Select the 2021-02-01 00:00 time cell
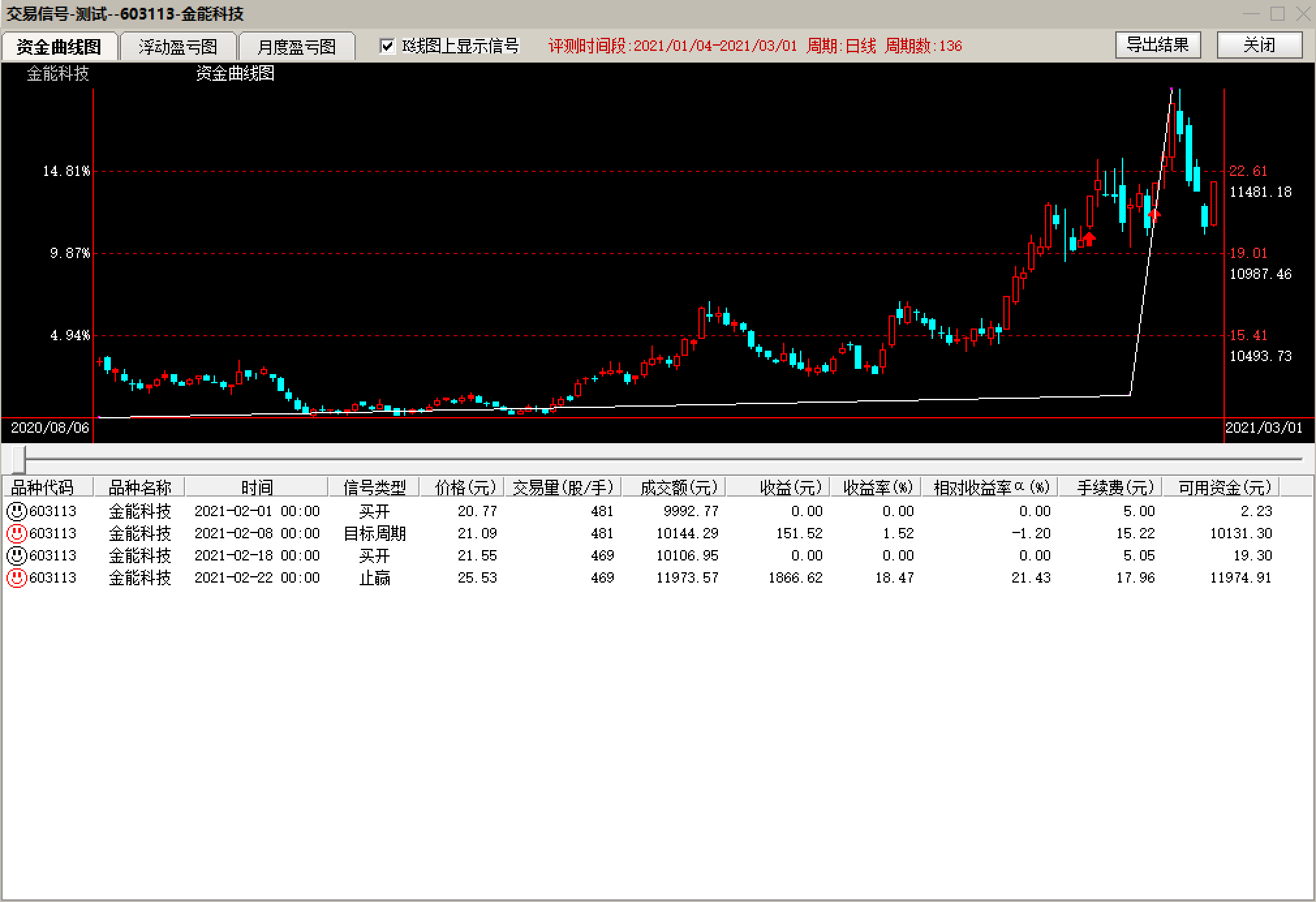This screenshot has width=1316, height=902. [257, 511]
